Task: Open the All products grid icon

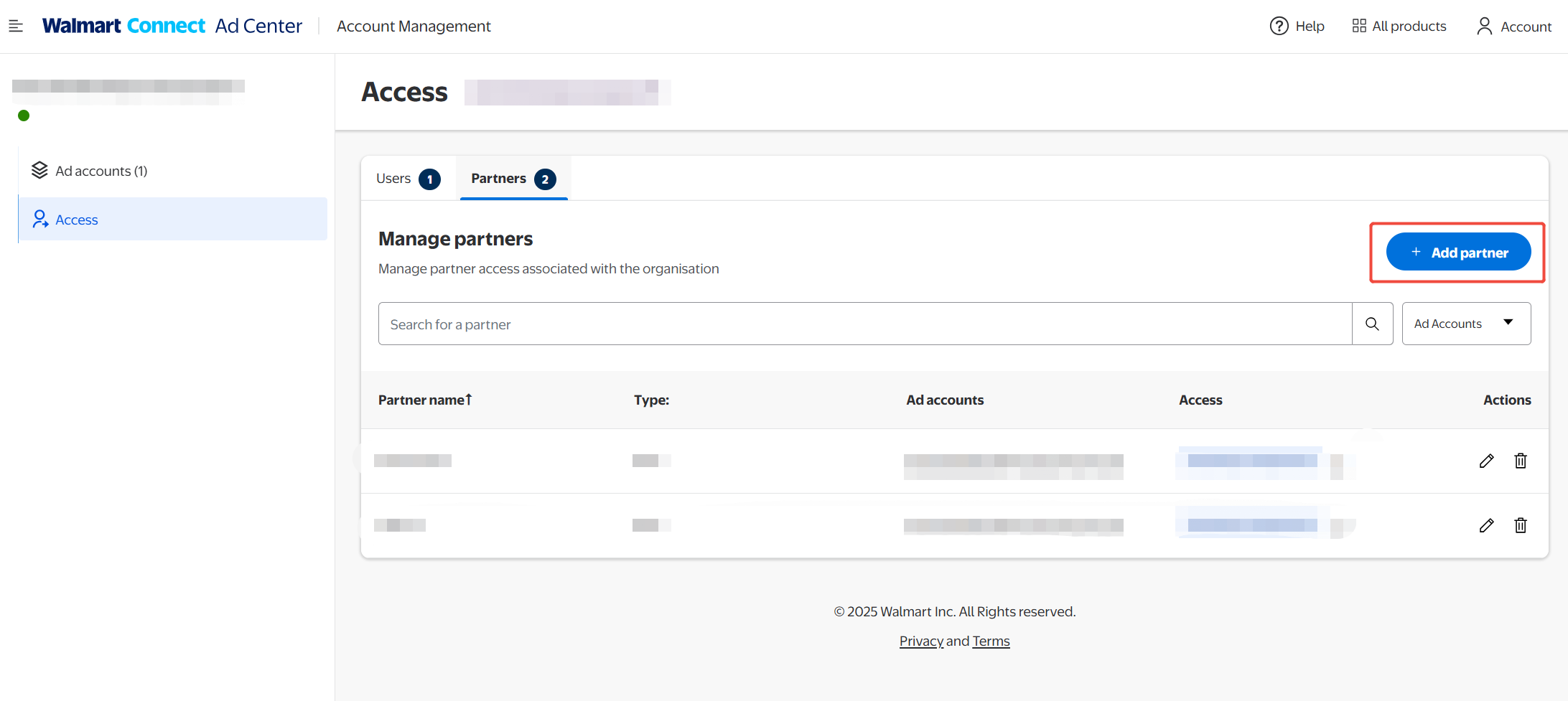Action: pos(1358,27)
